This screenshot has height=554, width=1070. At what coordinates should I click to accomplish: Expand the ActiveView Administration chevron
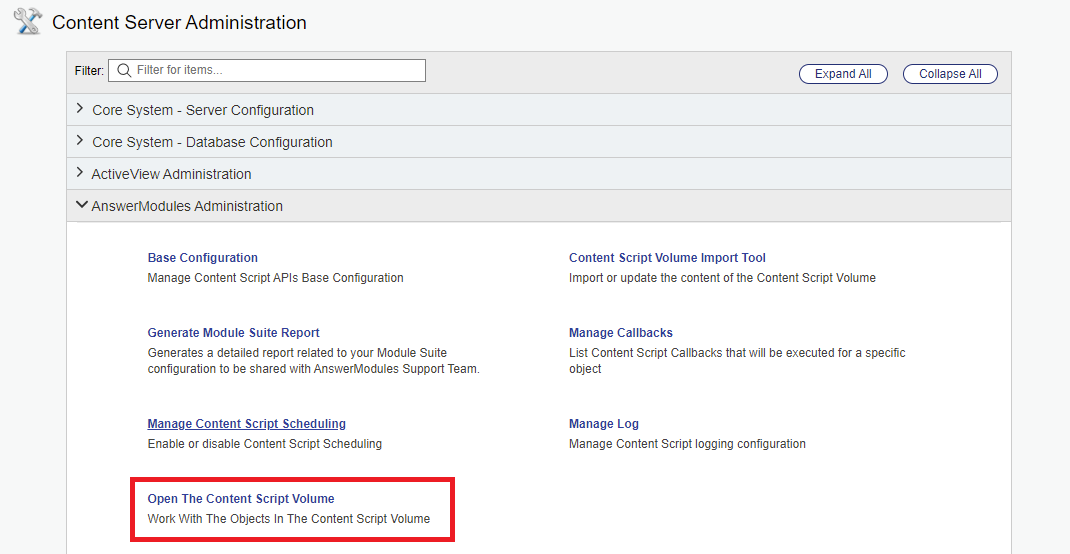coord(80,173)
